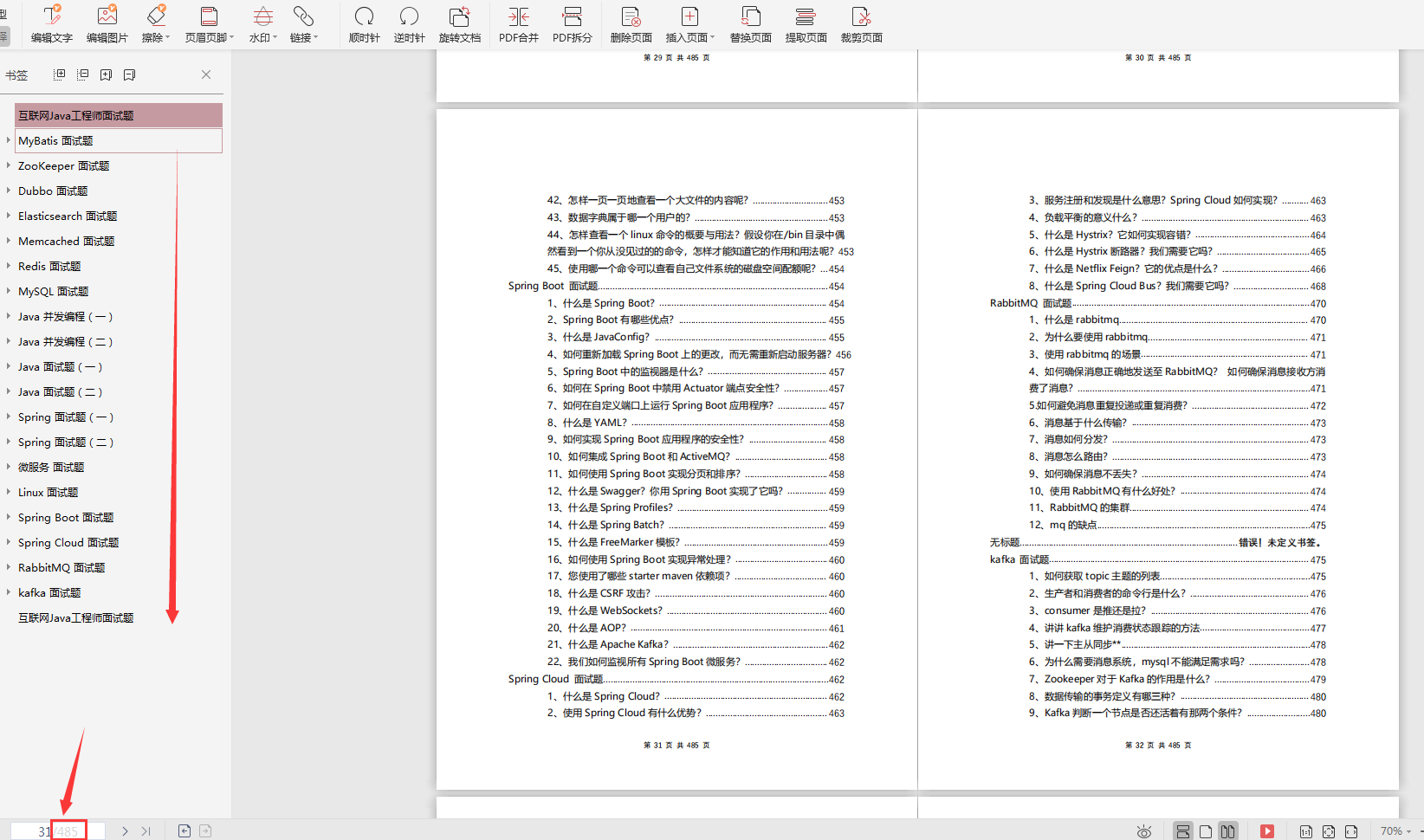Open Java 面试题（一）bookmark
The image size is (1424, 840).
(61, 366)
